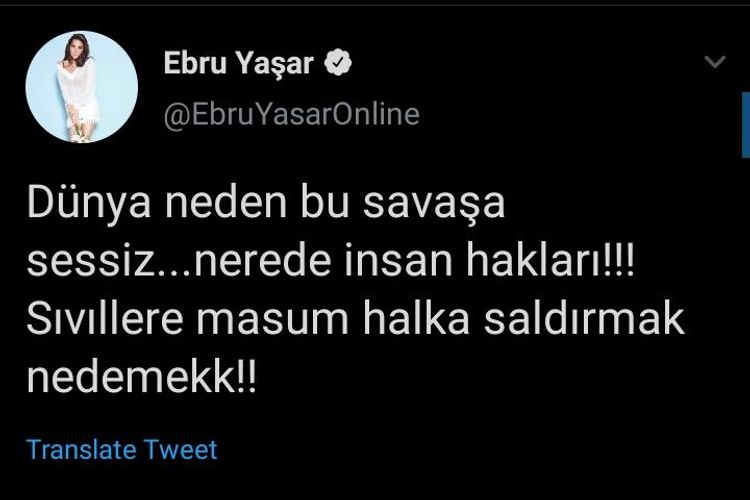This screenshot has width=750, height=500.
Task: Click the word 'savaşa' in the tweet
Action: coord(434,205)
